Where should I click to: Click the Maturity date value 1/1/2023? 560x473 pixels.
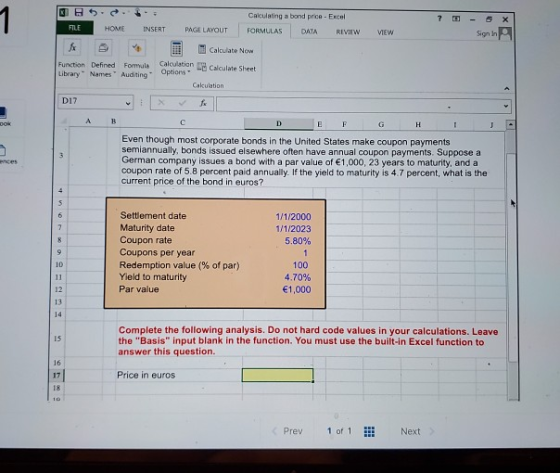[x=293, y=229]
